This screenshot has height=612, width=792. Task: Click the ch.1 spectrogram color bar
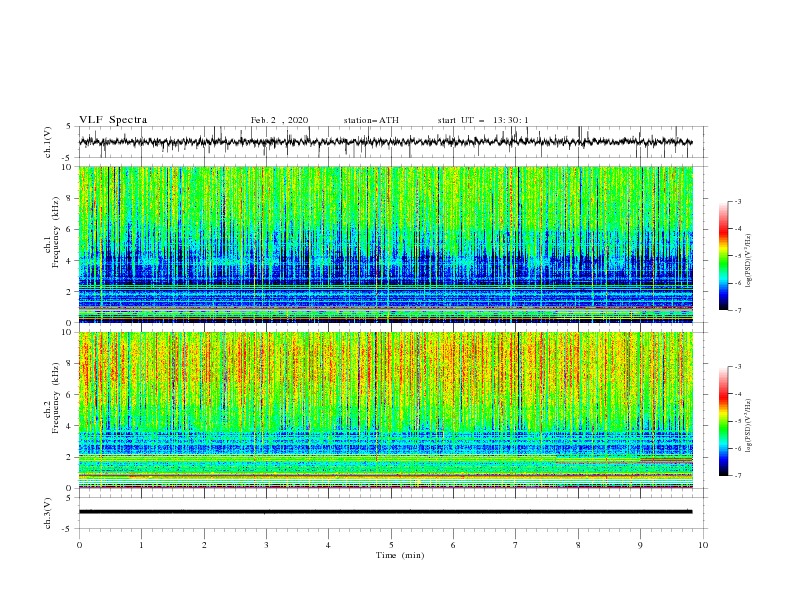724,256
